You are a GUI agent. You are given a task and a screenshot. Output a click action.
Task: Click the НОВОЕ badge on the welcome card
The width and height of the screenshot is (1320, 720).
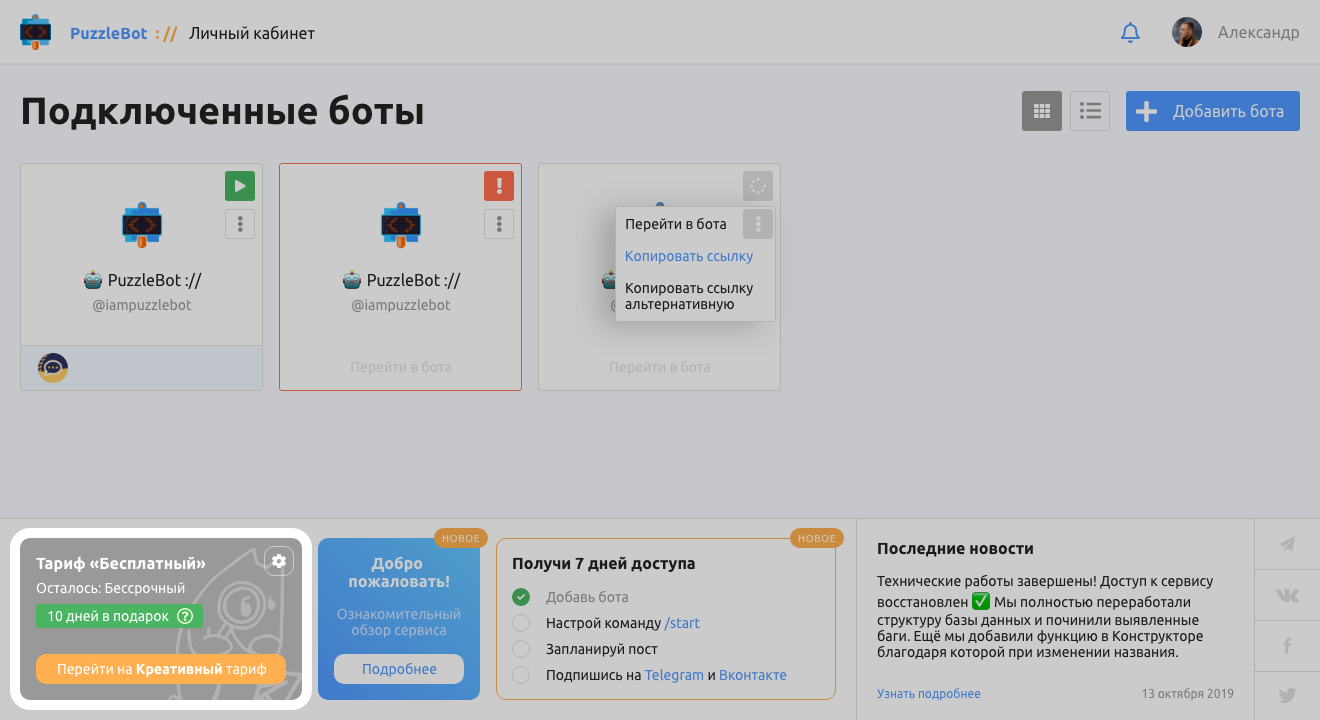click(x=461, y=538)
